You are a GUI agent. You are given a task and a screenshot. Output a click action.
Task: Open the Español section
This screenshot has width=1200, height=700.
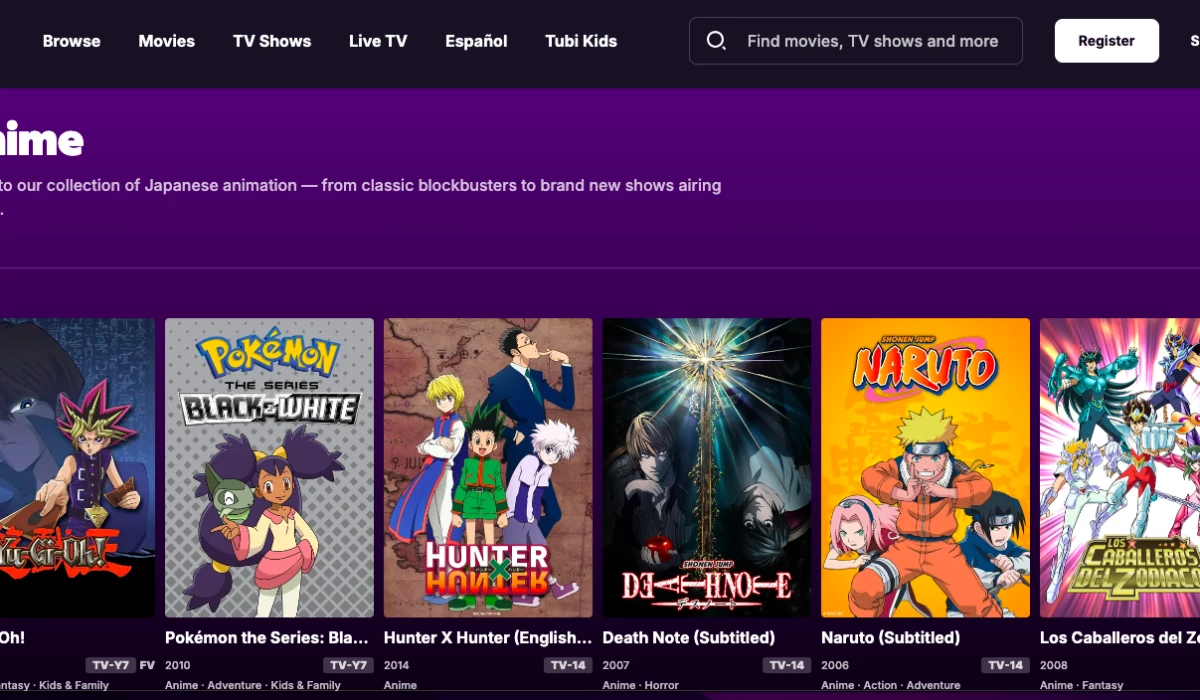[x=476, y=41]
